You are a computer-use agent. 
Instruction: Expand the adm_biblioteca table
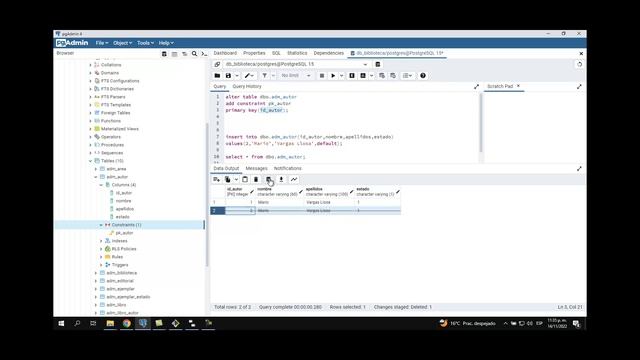(96, 273)
